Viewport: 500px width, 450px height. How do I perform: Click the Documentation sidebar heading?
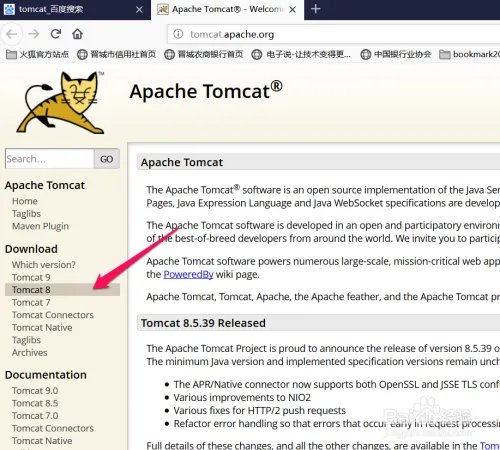click(46, 375)
